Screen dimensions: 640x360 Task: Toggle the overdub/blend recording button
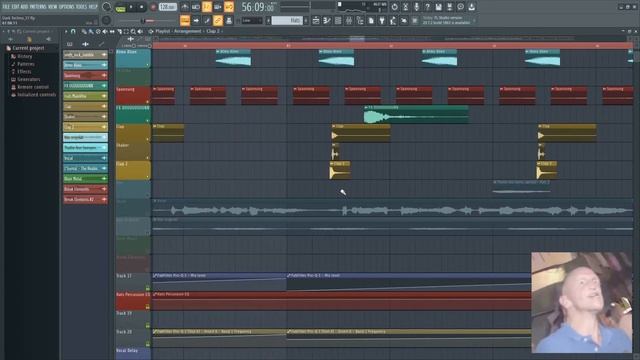pos(218,7)
